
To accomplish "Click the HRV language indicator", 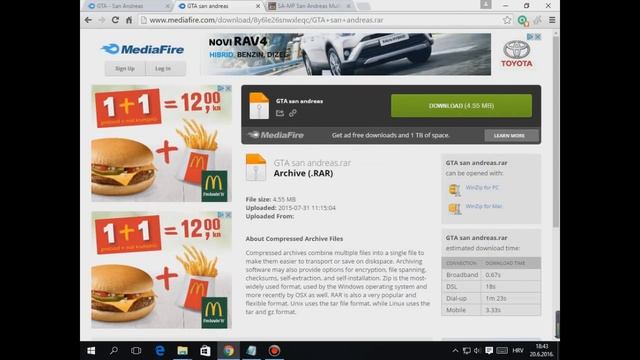I will point(518,351).
